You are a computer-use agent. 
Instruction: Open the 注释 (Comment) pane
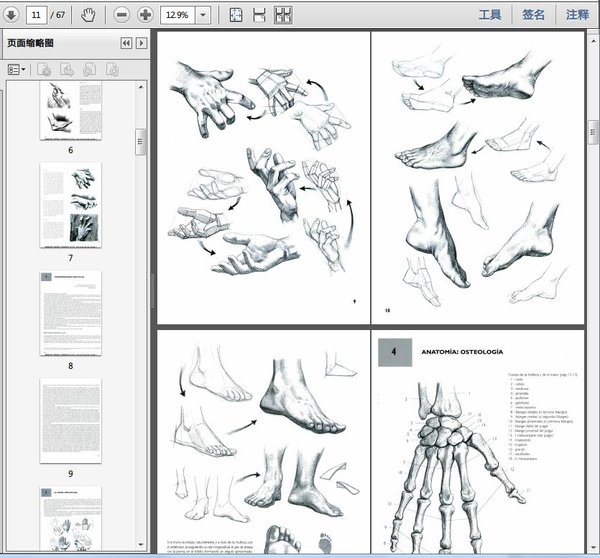[577, 15]
